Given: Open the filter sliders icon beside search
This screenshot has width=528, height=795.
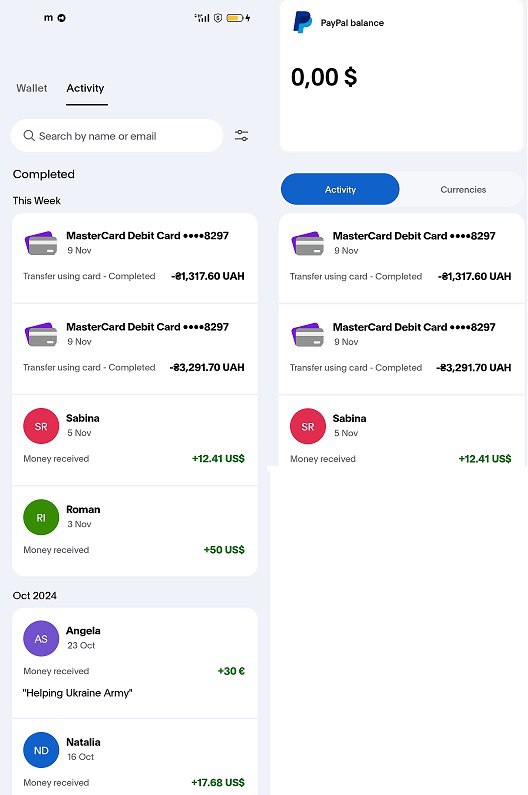Looking at the screenshot, I should point(241,135).
